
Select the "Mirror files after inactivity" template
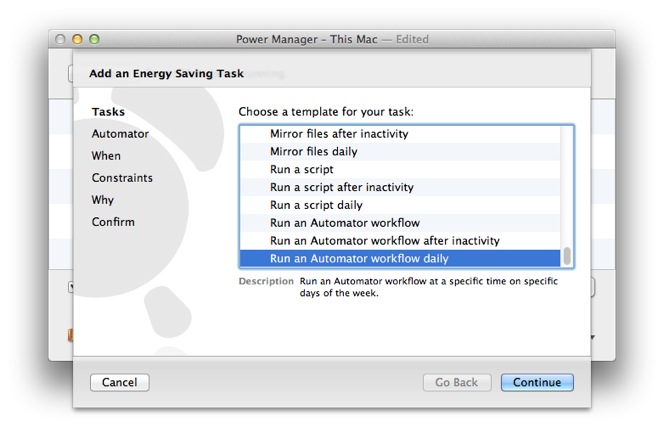(x=339, y=134)
